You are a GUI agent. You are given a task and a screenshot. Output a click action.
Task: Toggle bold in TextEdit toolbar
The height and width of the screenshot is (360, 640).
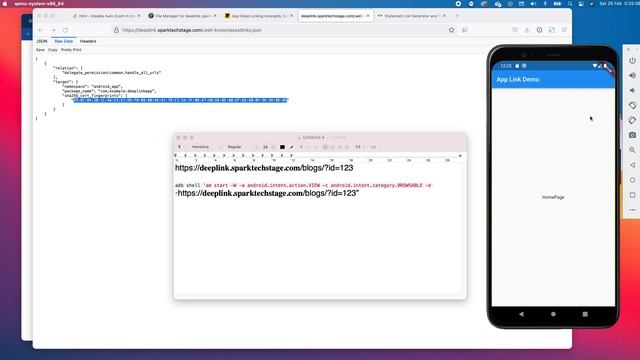pyautogui.click(x=301, y=147)
